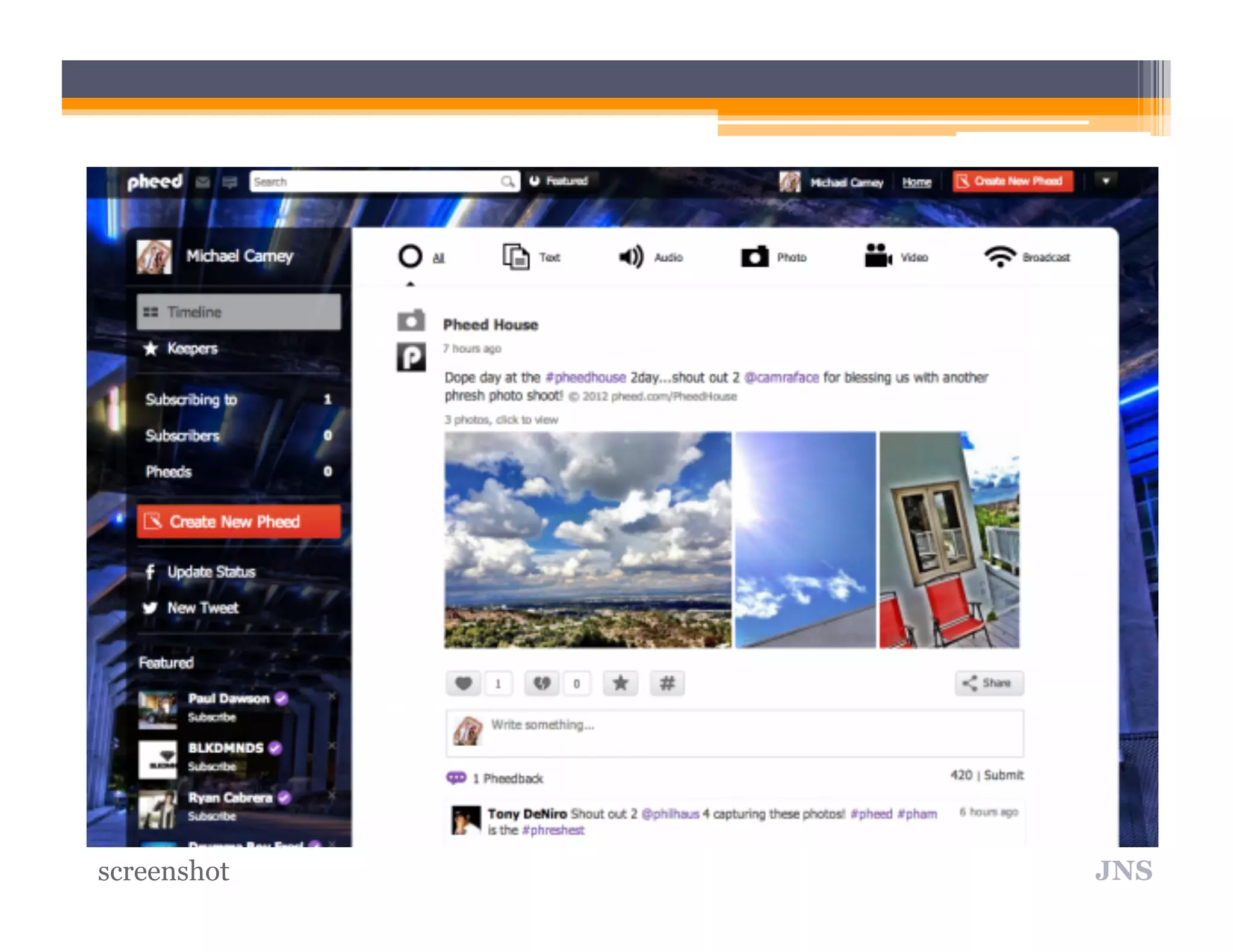Click the heartache count showing 0
Viewport: 1233px width, 952px height.
576,684
